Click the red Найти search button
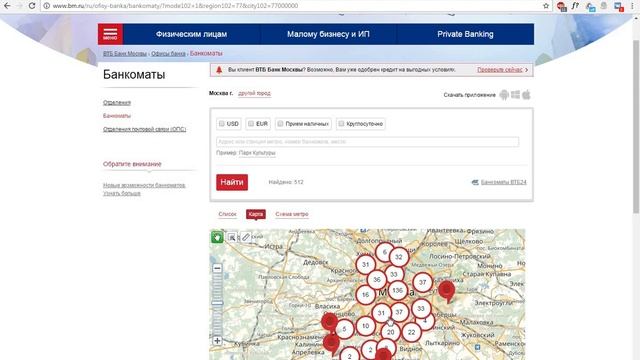This screenshot has height=360, width=640. 232,182
